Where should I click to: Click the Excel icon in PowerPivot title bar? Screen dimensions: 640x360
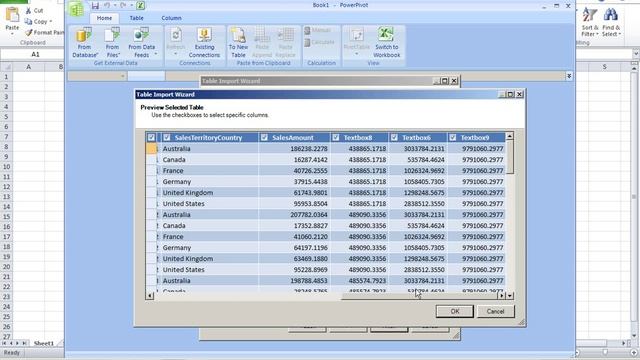pos(140,6)
